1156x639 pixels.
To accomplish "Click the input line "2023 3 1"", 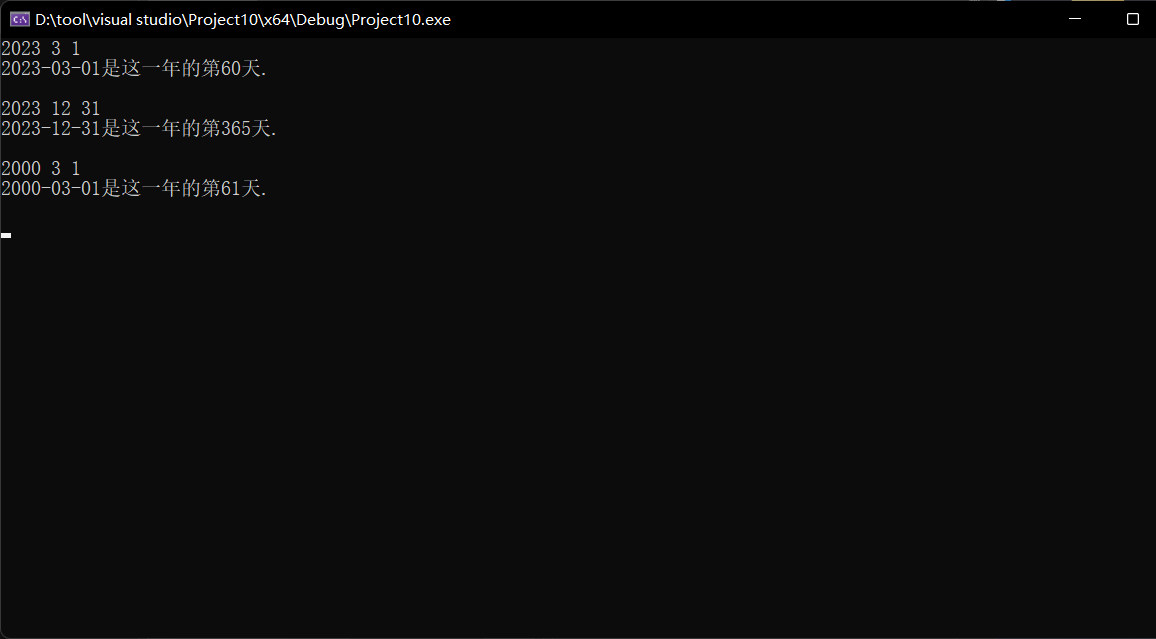I will 41,48.
